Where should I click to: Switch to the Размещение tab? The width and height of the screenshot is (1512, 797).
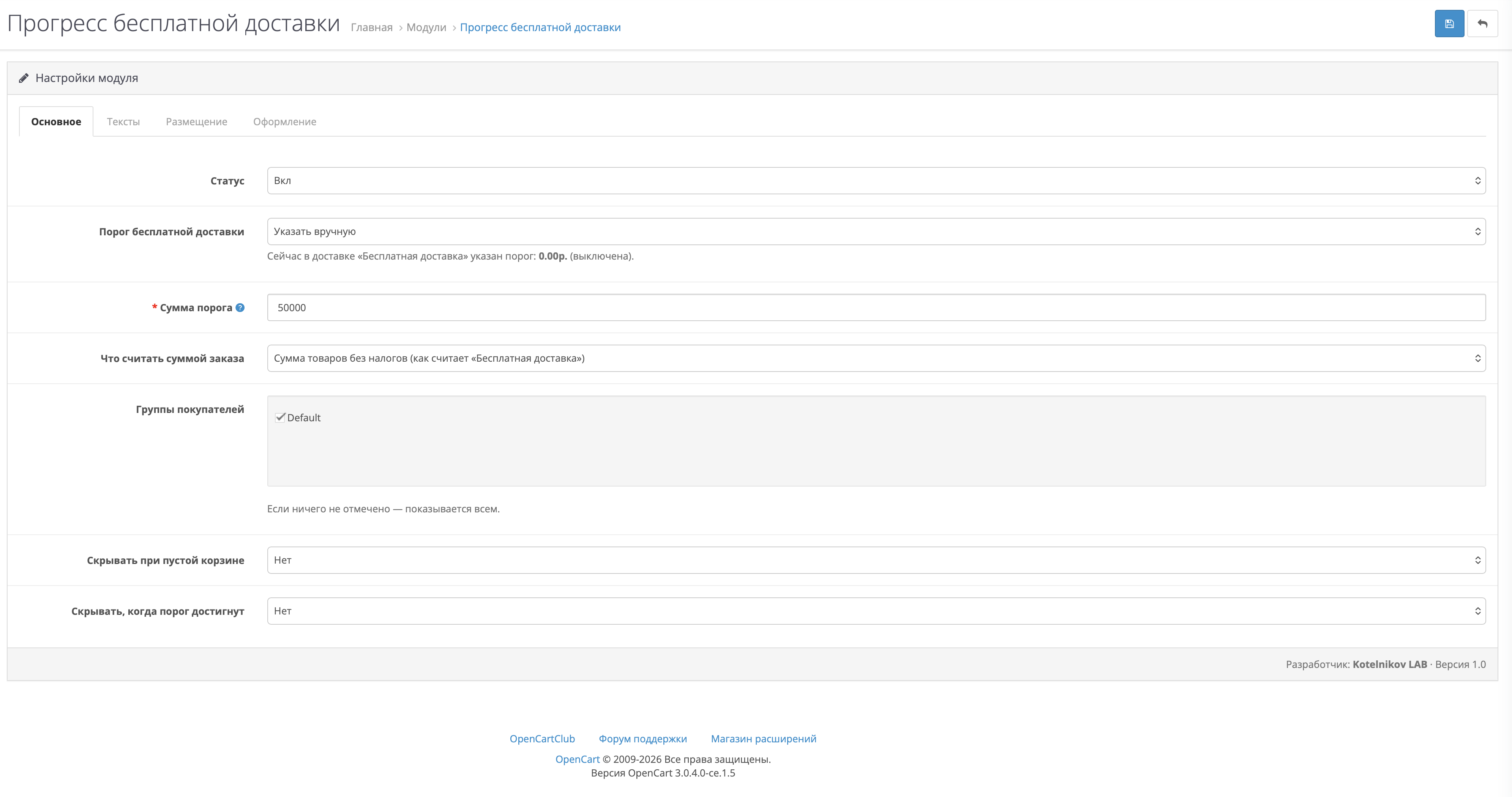(197, 121)
